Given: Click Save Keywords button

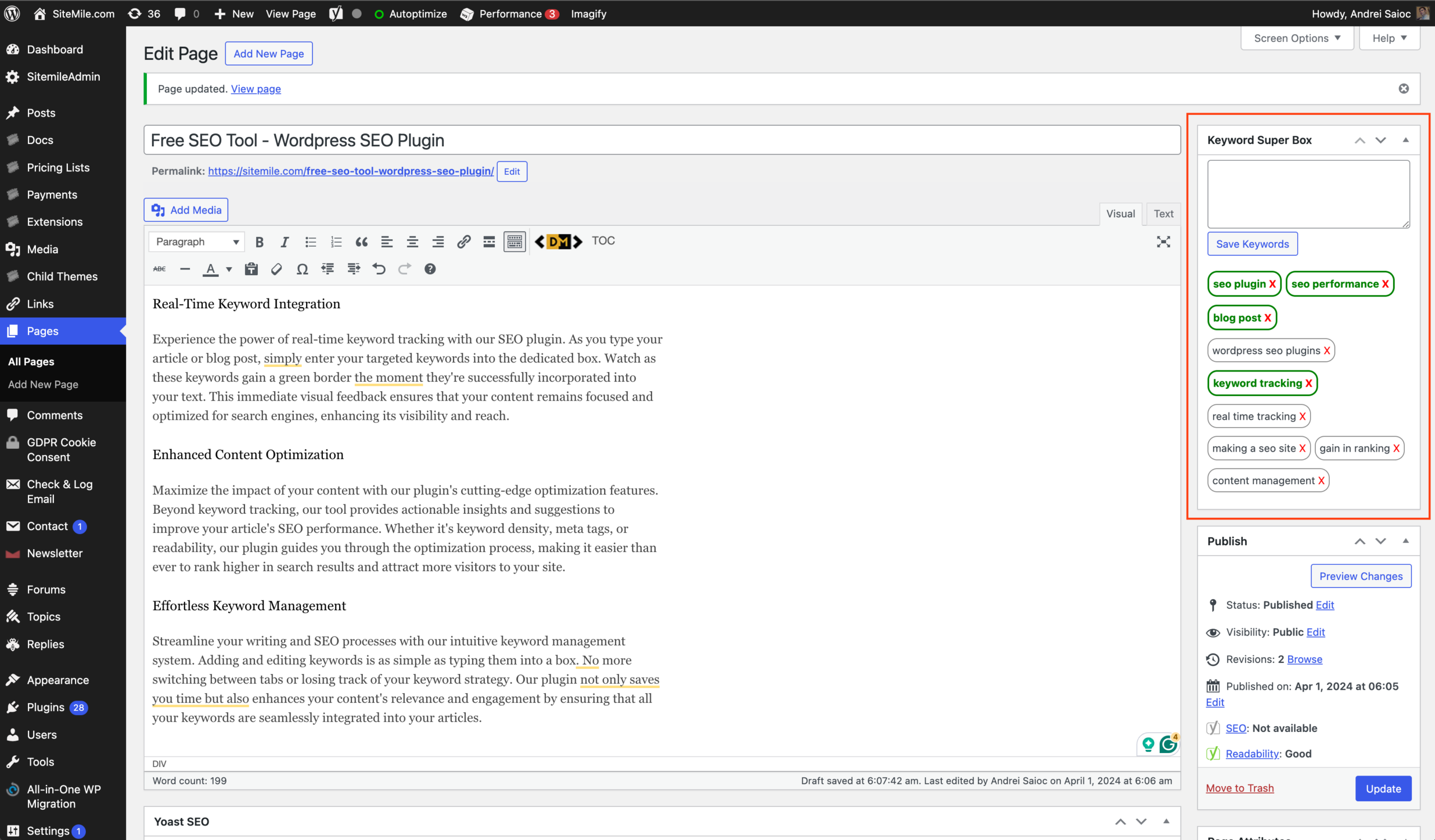Looking at the screenshot, I should (x=1252, y=244).
